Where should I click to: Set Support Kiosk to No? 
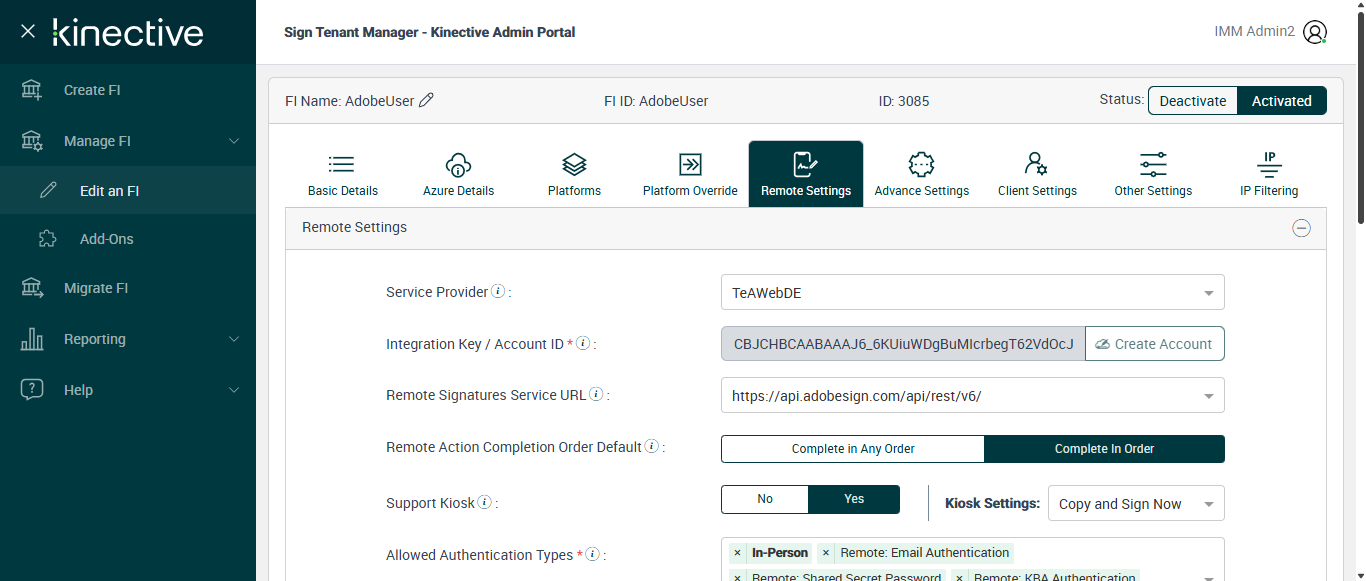(765, 499)
